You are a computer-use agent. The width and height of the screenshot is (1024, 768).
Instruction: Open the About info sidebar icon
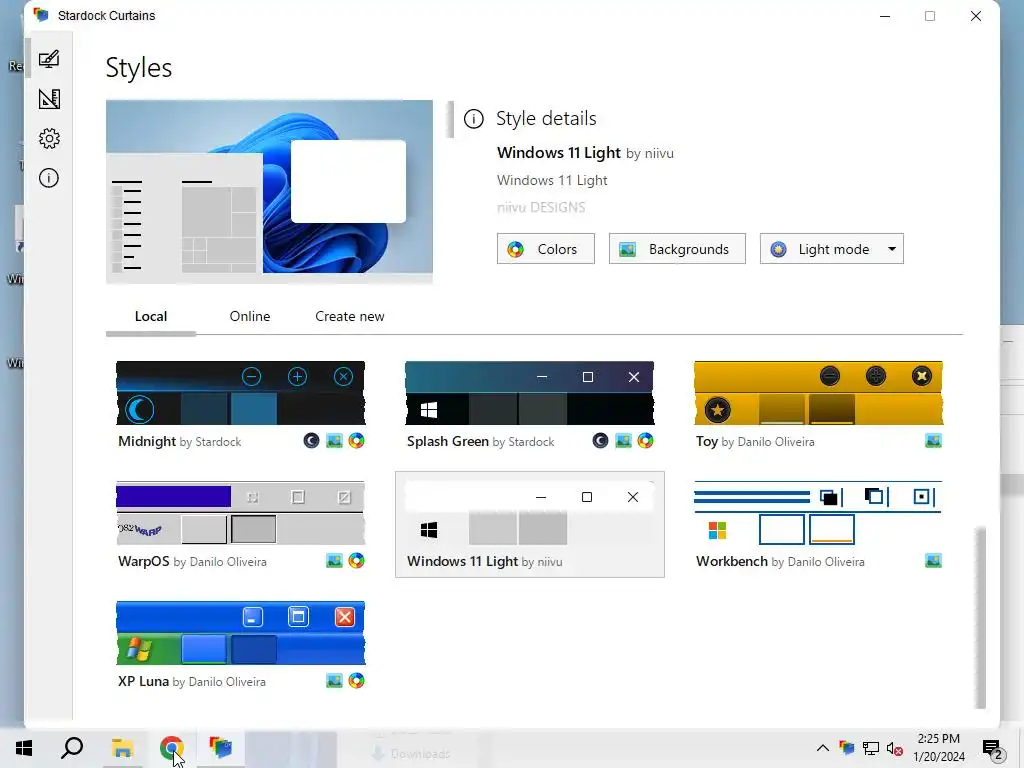(x=49, y=178)
